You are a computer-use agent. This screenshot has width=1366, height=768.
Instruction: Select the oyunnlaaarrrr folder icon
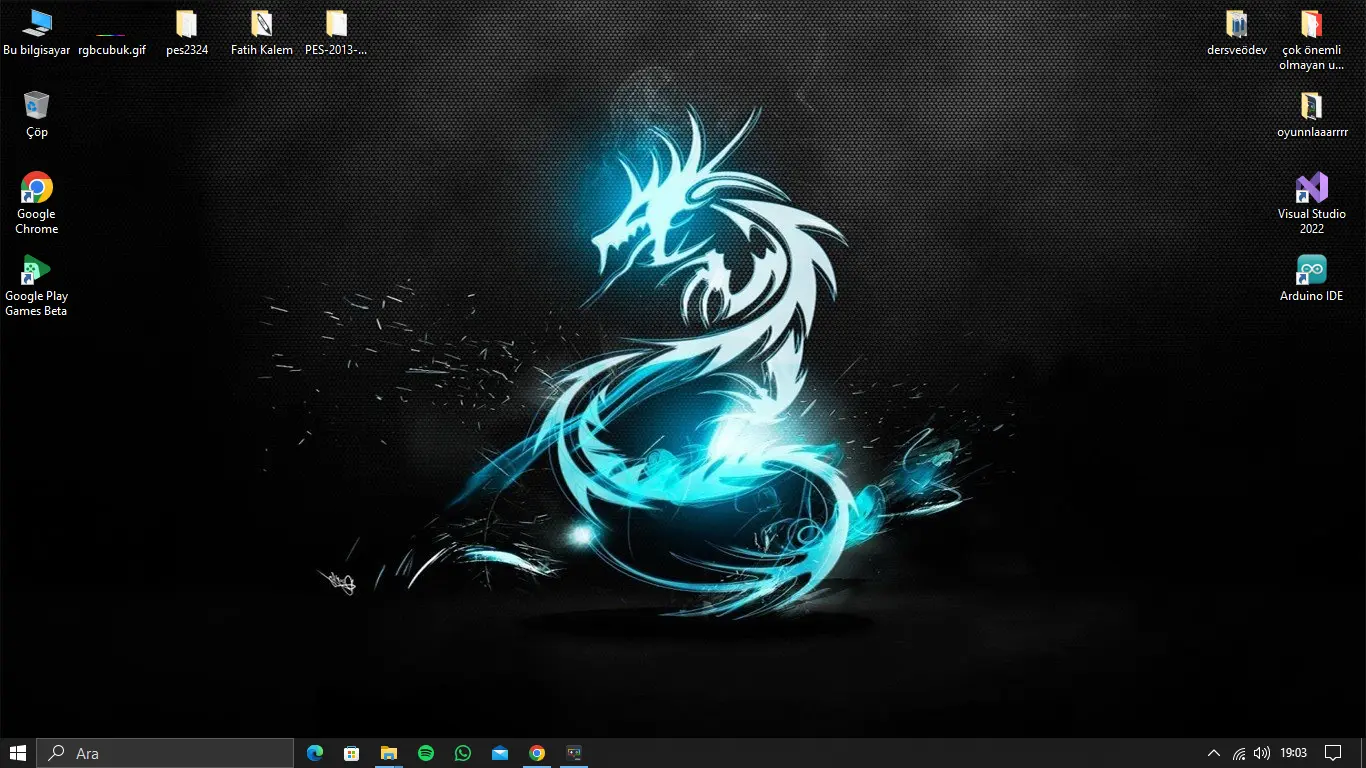(x=1312, y=114)
